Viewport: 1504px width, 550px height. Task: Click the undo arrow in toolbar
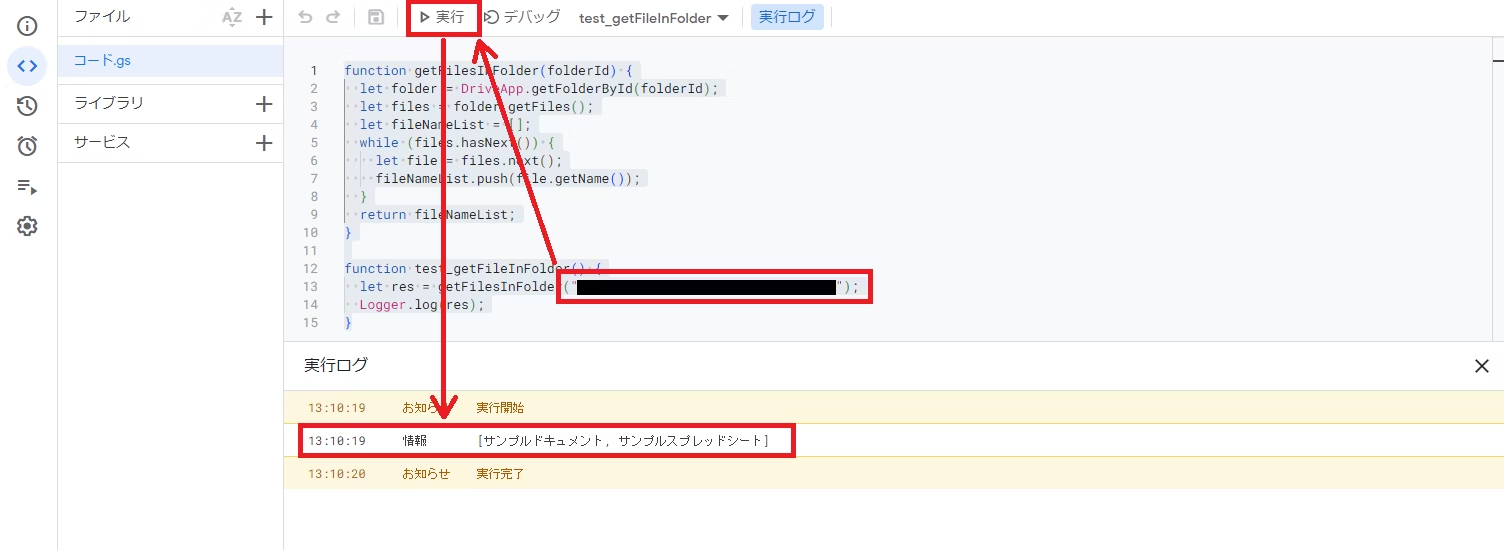(305, 17)
